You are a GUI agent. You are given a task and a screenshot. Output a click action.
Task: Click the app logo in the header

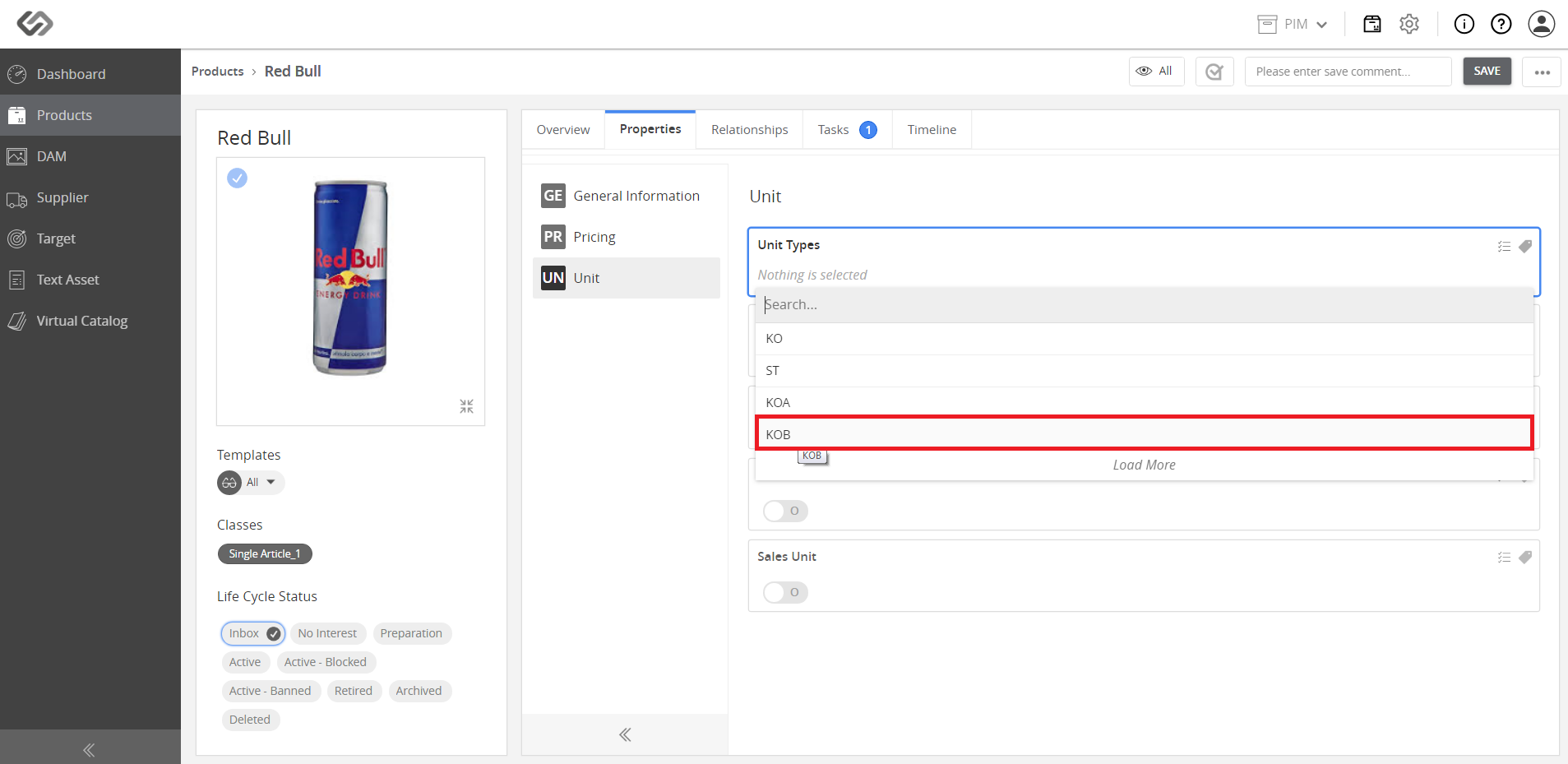tap(35, 24)
